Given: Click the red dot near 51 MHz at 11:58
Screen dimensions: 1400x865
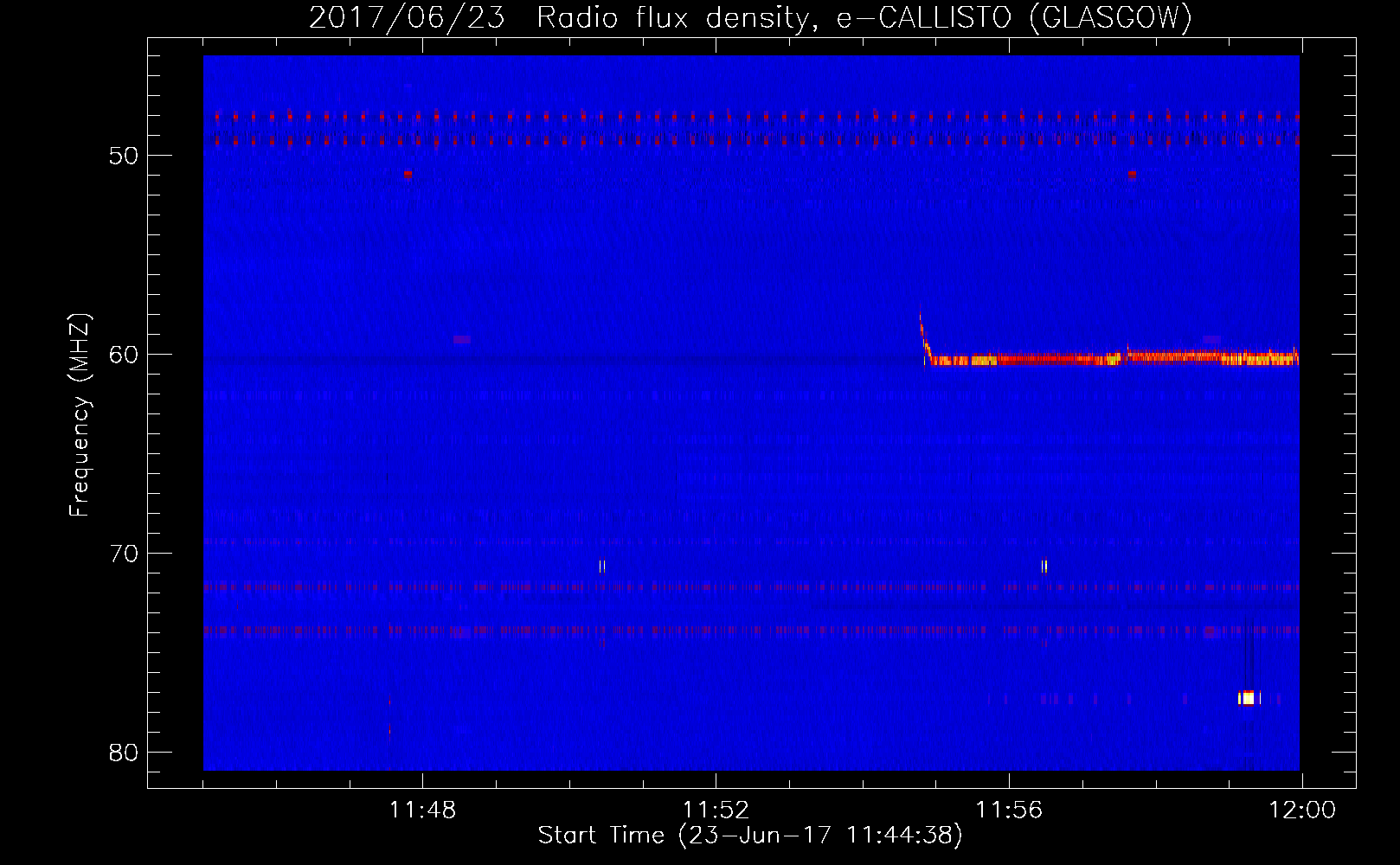Looking at the screenshot, I should click(x=1132, y=174).
